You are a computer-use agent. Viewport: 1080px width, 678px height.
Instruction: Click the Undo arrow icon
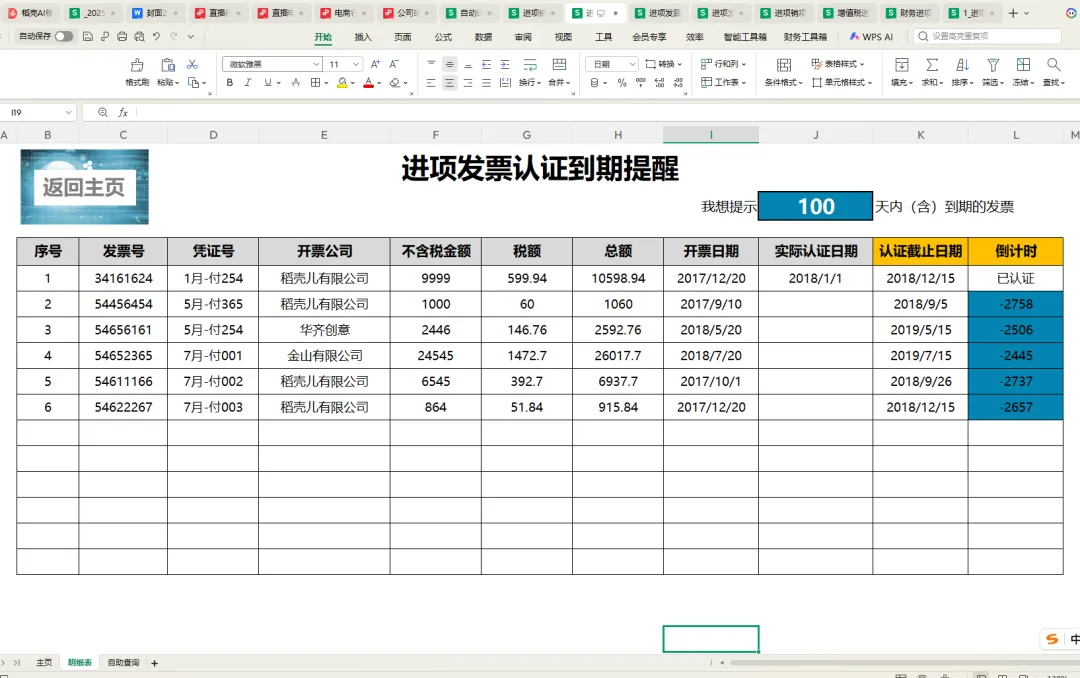click(156, 36)
